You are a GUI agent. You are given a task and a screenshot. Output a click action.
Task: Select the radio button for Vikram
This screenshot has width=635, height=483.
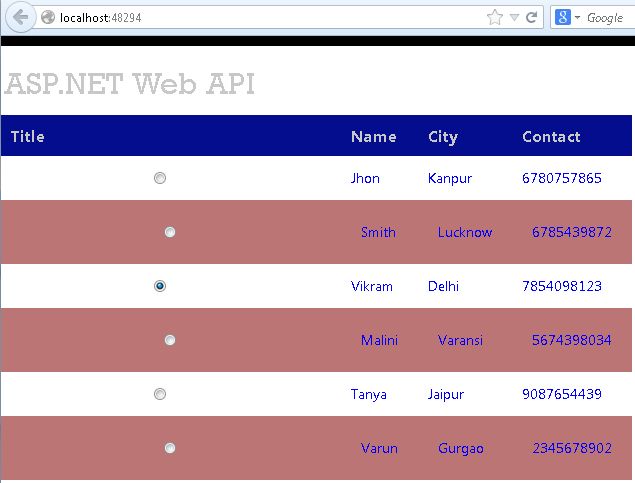[x=160, y=286]
